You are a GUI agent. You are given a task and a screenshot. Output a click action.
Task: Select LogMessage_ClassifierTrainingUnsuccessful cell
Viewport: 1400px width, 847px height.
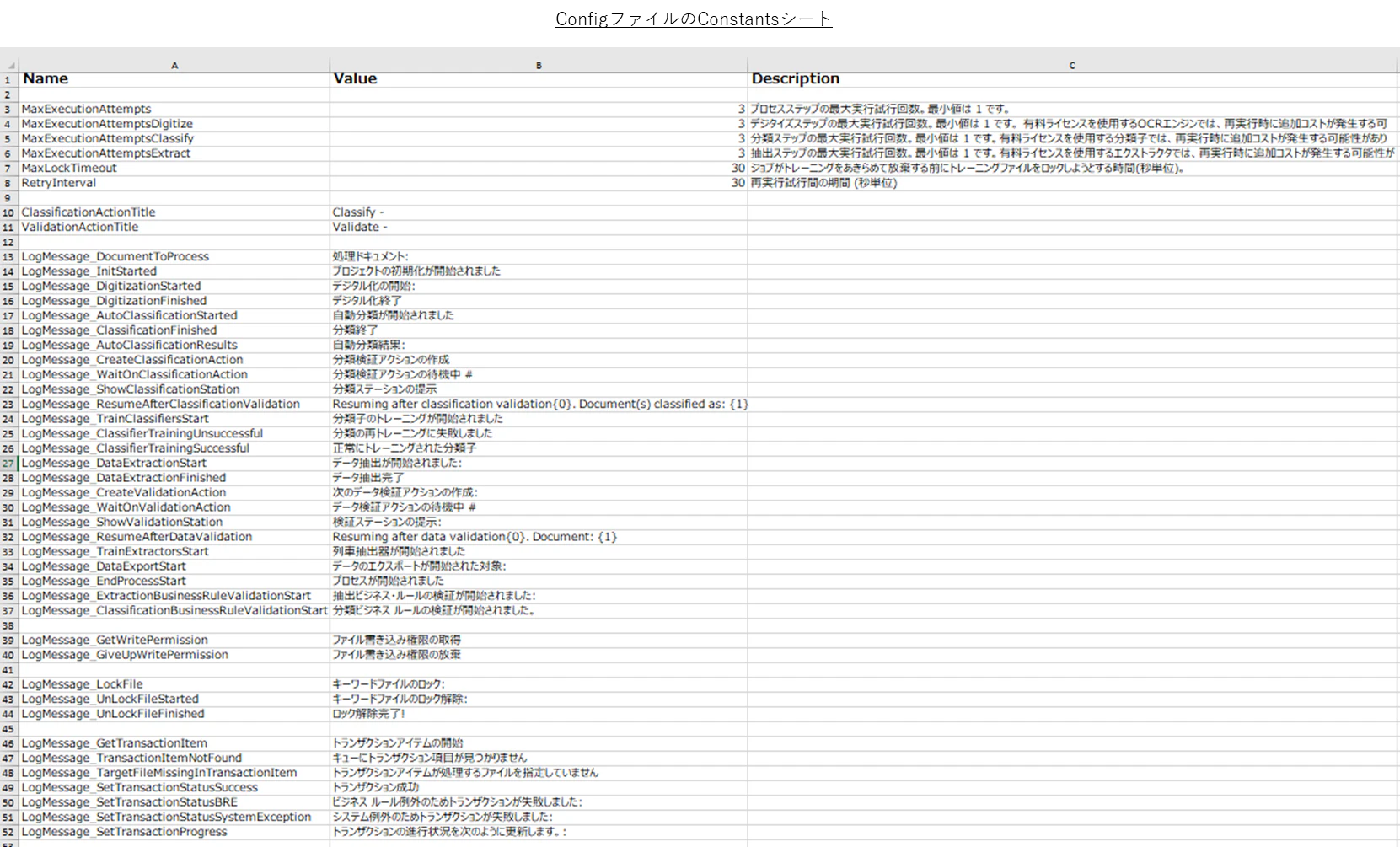tap(174, 434)
